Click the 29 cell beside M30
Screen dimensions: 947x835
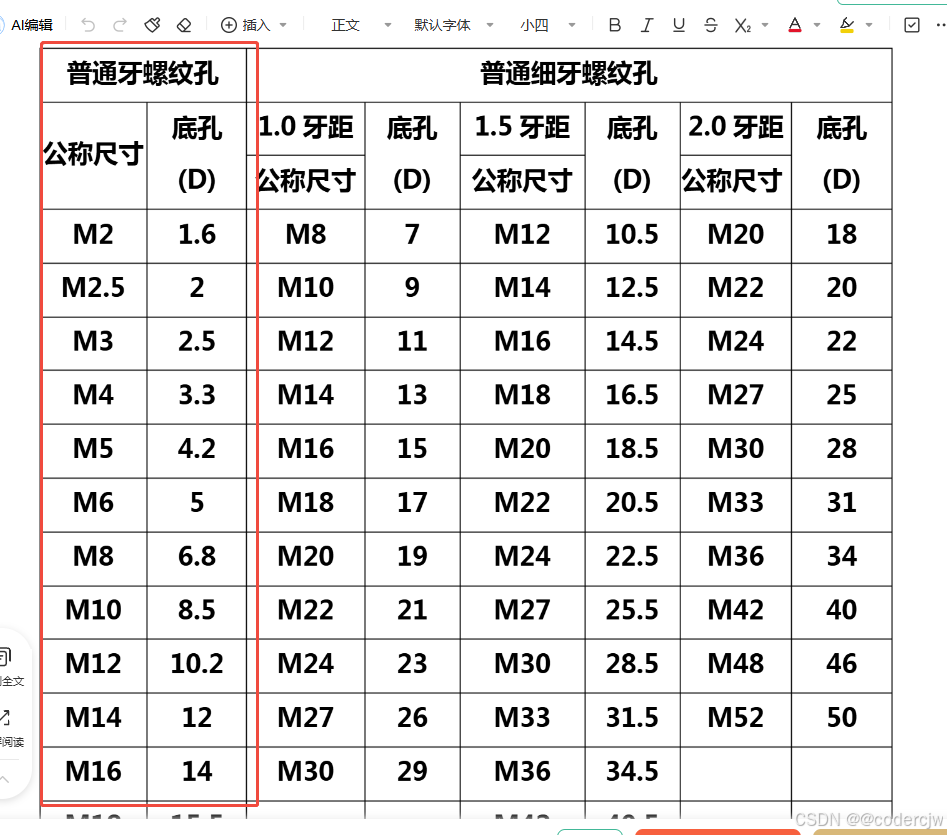pos(413,772)
